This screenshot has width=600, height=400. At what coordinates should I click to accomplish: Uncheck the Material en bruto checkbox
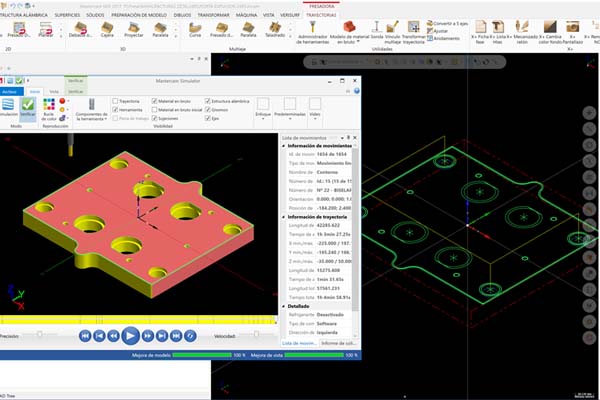(154, 101)
